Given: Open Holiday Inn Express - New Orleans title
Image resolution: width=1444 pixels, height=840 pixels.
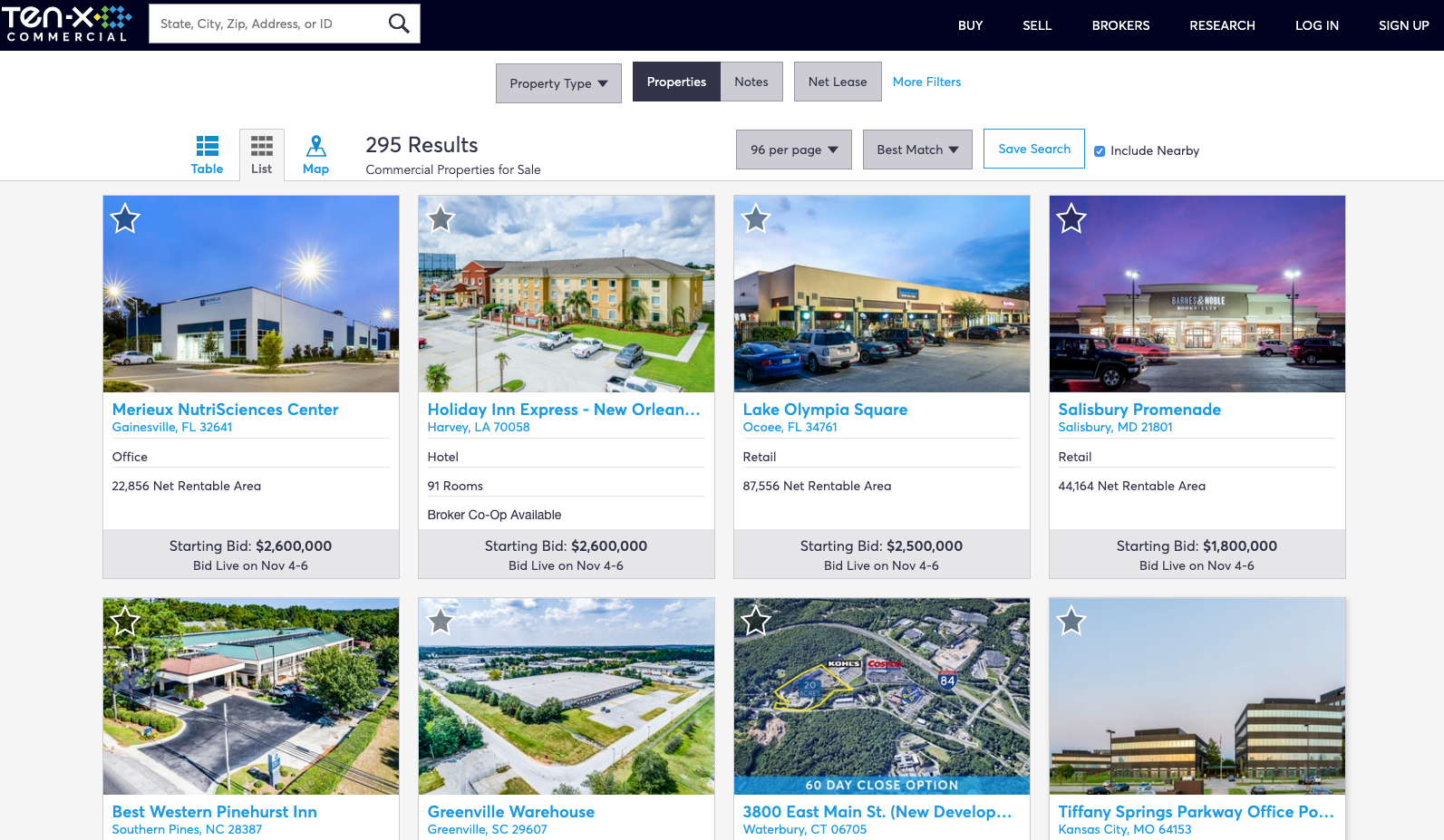Looking at the screenshot, I should pos(564,410).
